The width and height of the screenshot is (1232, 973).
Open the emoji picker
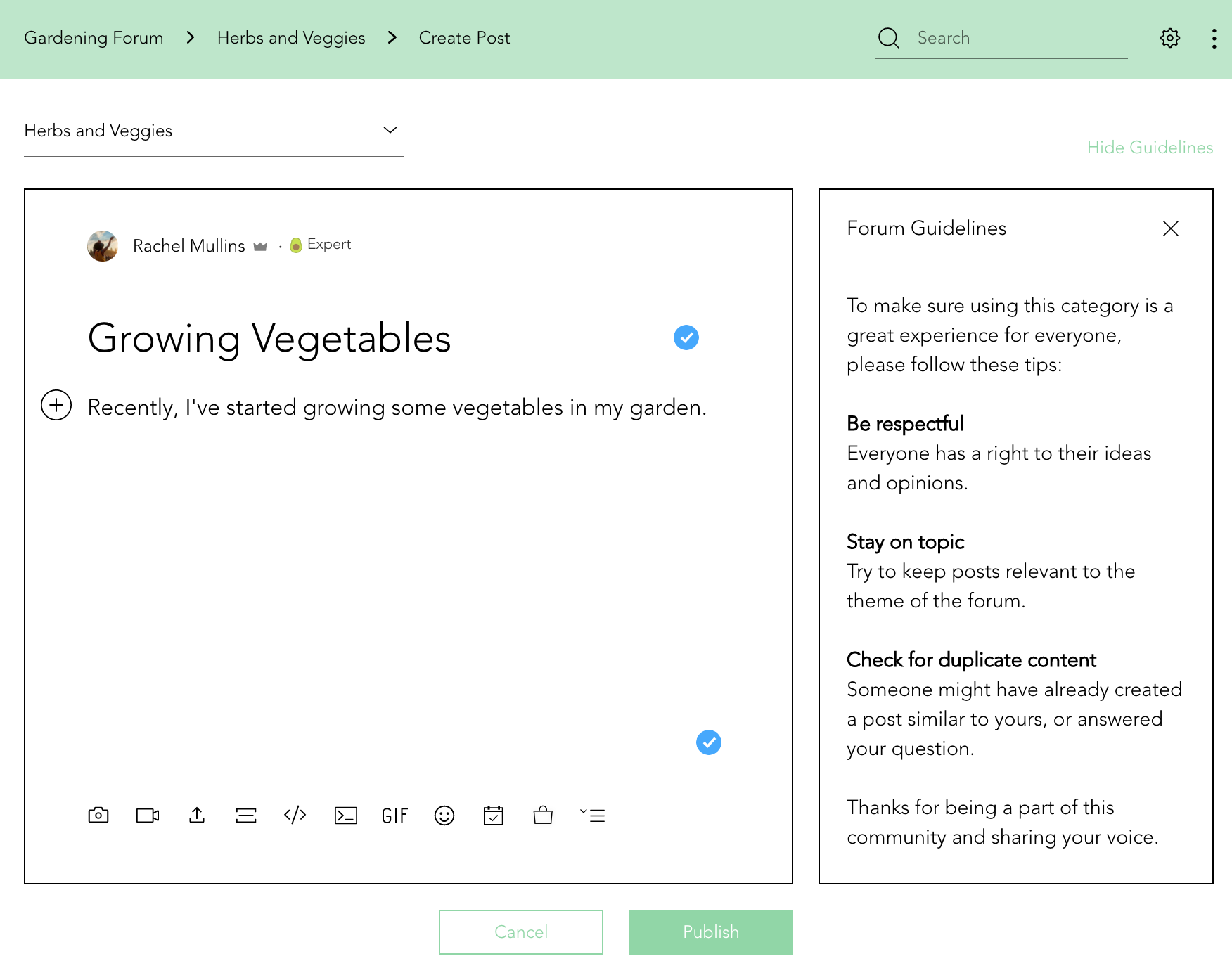tap(444, 815)
